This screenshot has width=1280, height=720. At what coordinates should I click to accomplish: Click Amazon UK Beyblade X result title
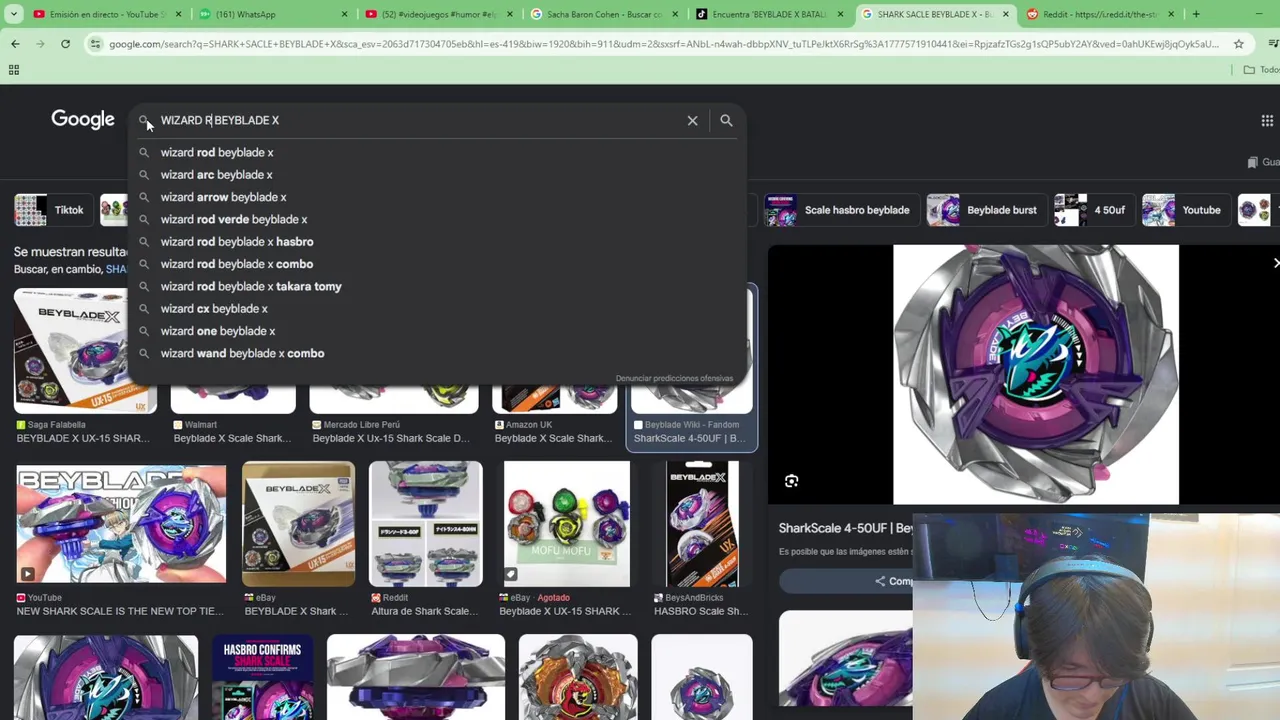(553, 438)
